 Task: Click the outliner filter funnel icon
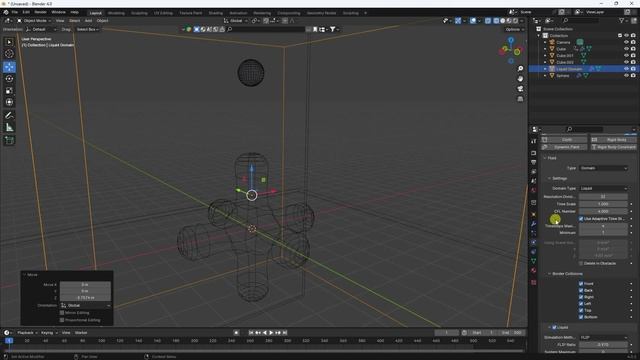tap(622, 20)
